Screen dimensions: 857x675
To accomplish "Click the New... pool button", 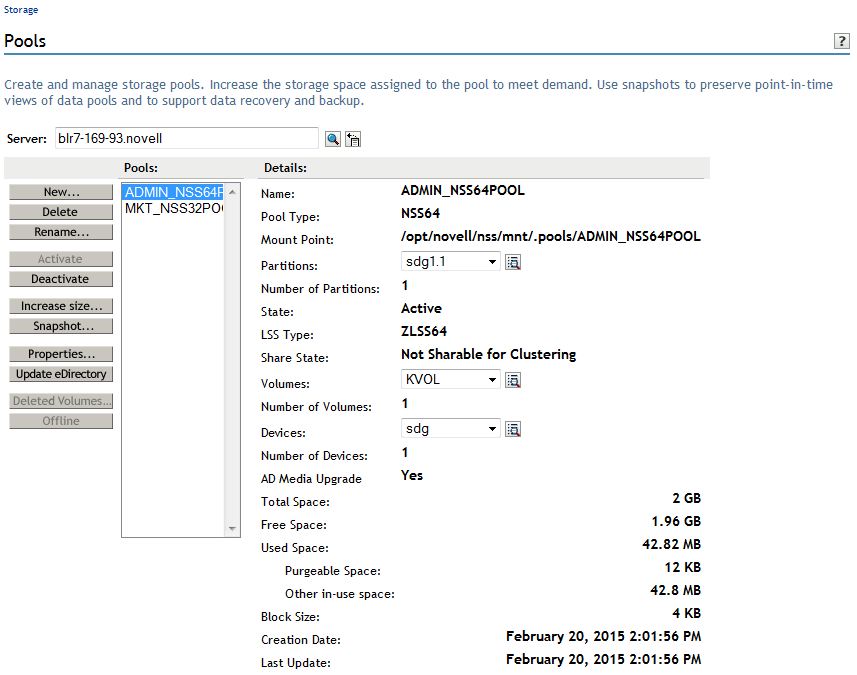I will (x=61, y=192).
